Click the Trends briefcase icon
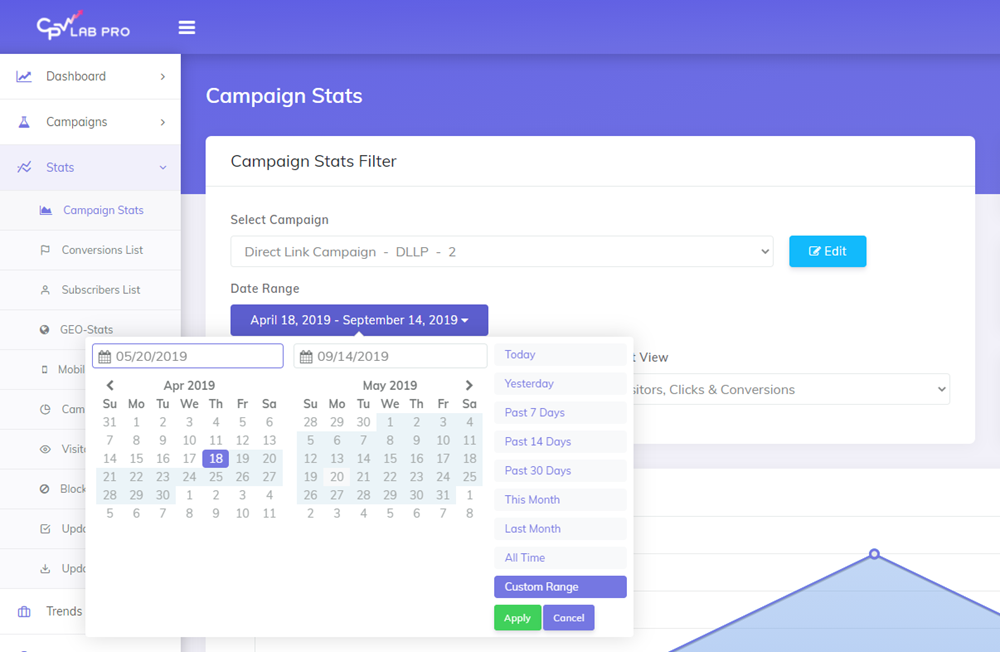The image size is (1000, 652). coord(24,611)
